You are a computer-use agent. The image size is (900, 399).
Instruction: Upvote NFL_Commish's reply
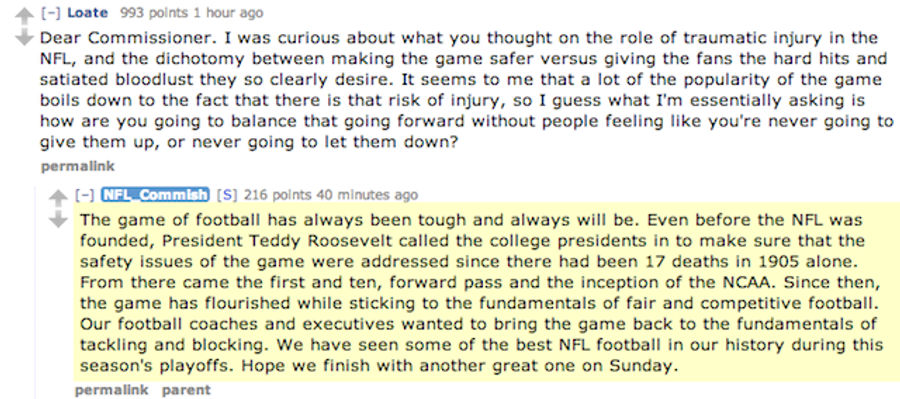[58, 199]
